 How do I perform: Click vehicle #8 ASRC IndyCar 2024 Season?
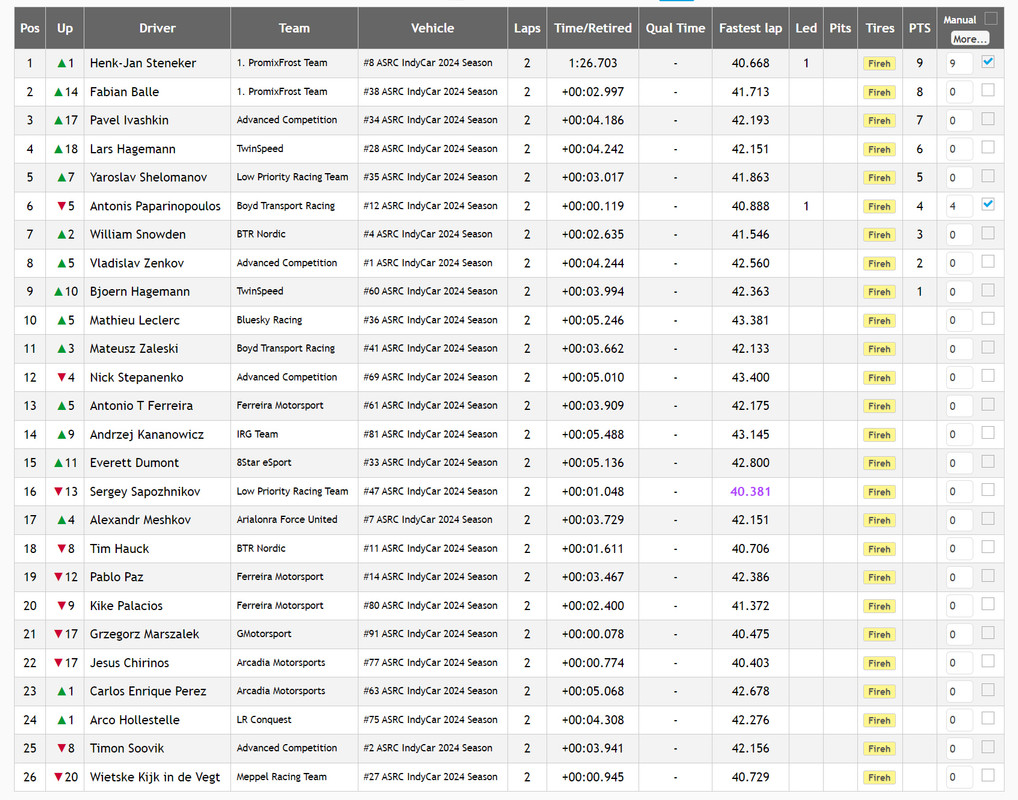point(428,63)
